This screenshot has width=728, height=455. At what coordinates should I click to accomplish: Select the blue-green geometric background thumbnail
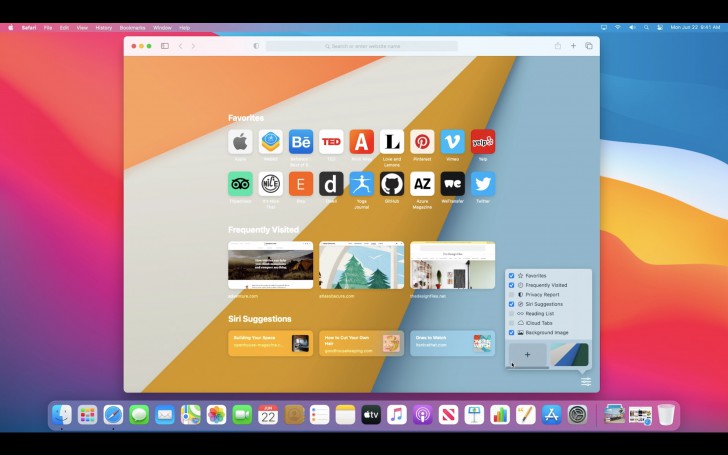click(569, 355)
